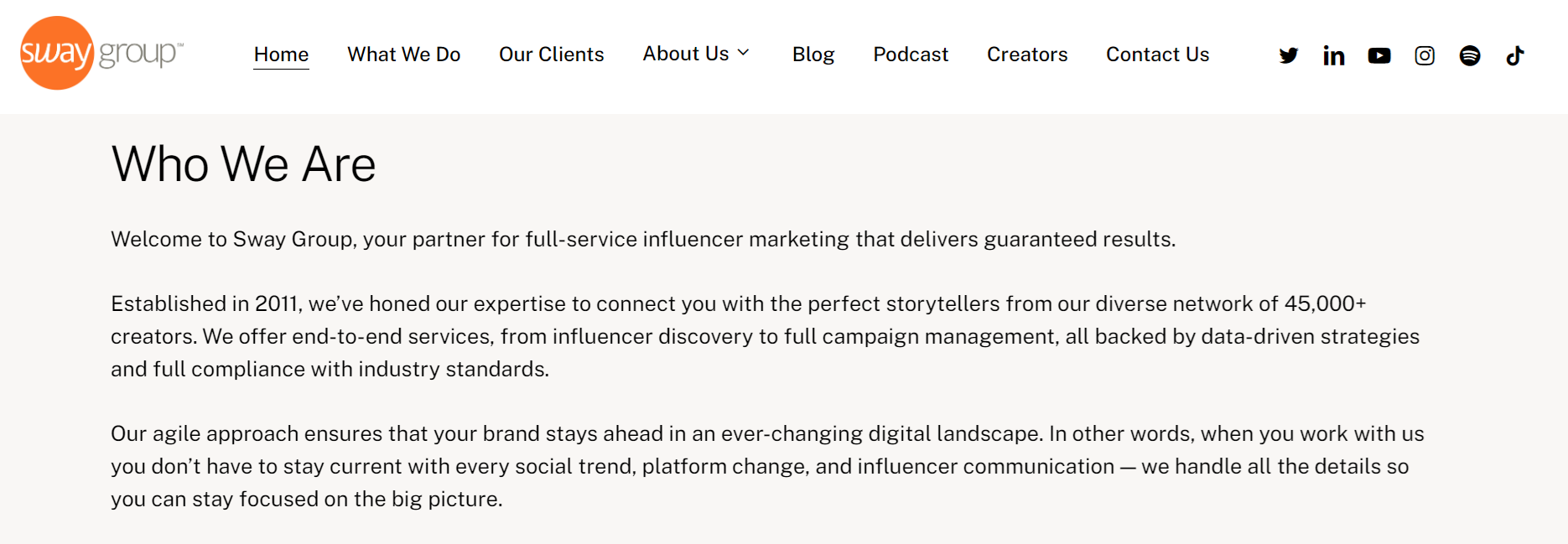Select Home in the navigation menu
Image resolution: width=1568 pixels, height=544 pixels.
coord(281,54)
